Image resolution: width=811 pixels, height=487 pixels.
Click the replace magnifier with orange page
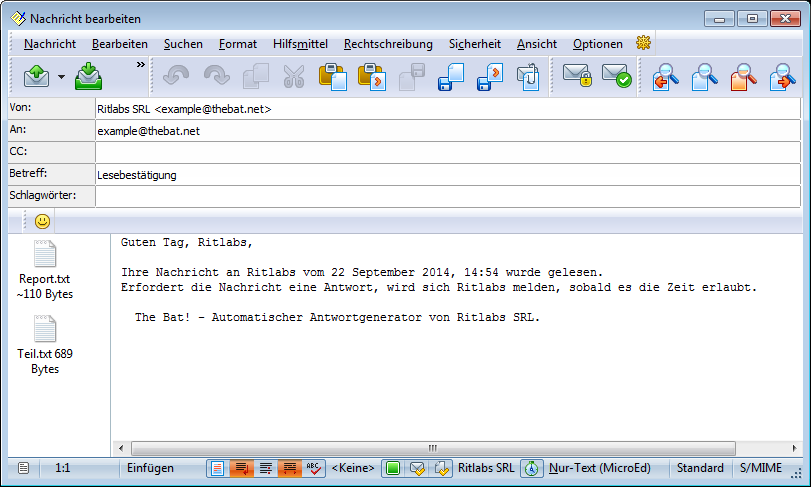point(743,77)
